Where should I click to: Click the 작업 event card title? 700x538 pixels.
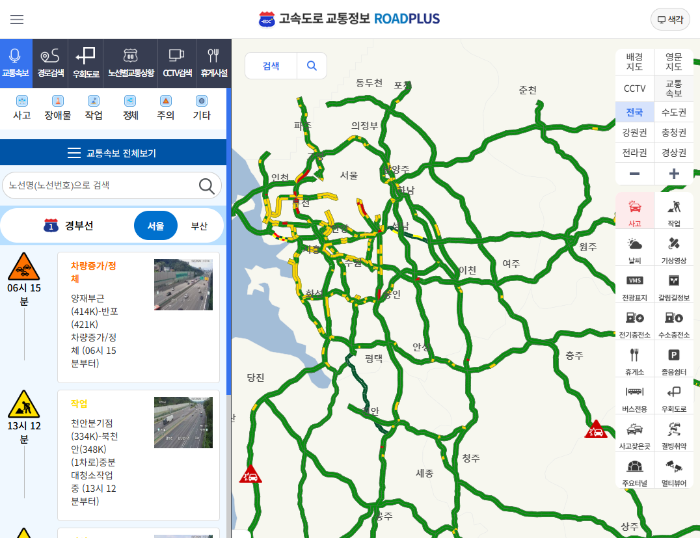click(79, 404)
